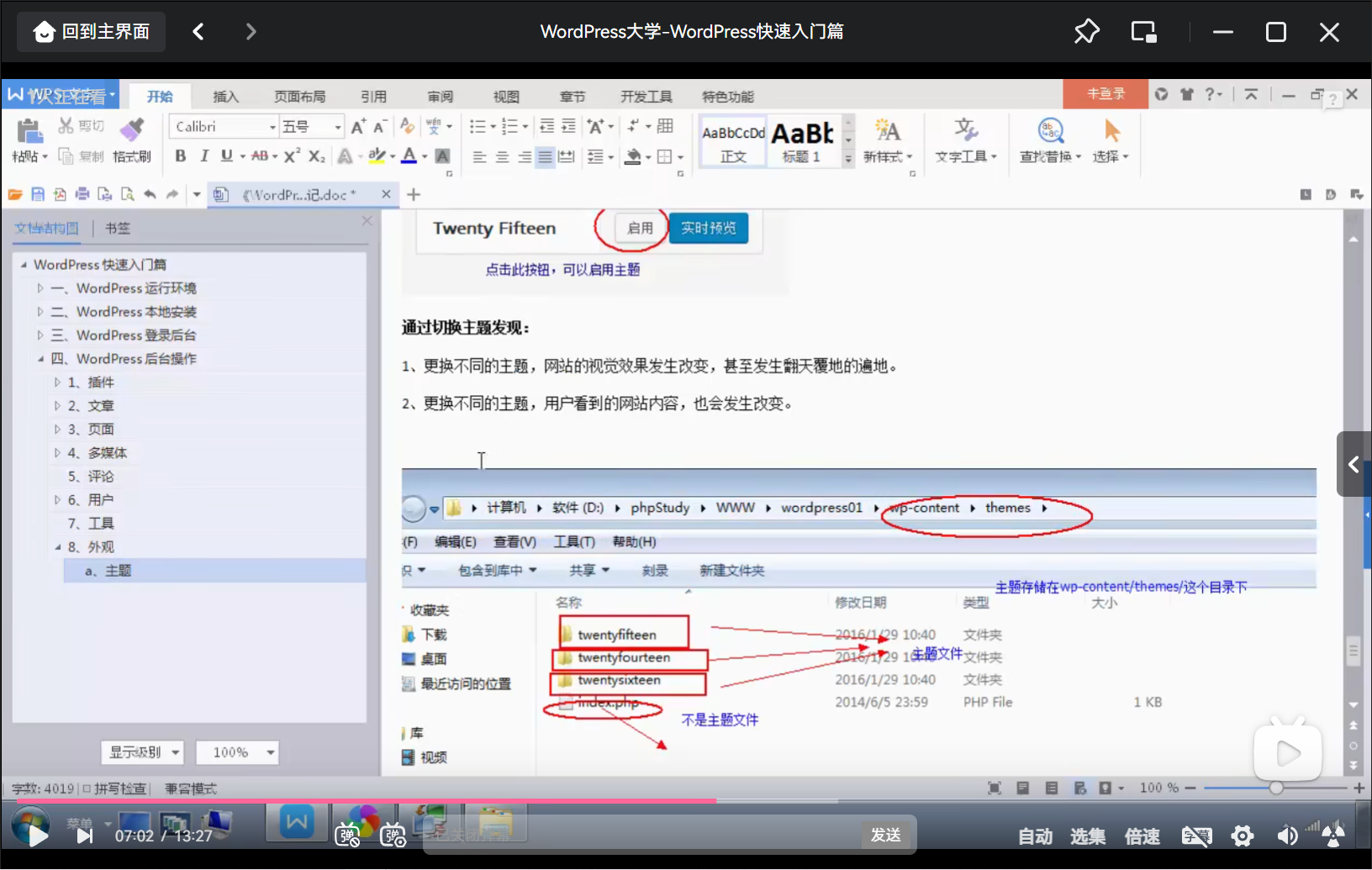Screen dimensions: 1372x870
Task: Open the player settings gear
Action: tap(1242, 836)
